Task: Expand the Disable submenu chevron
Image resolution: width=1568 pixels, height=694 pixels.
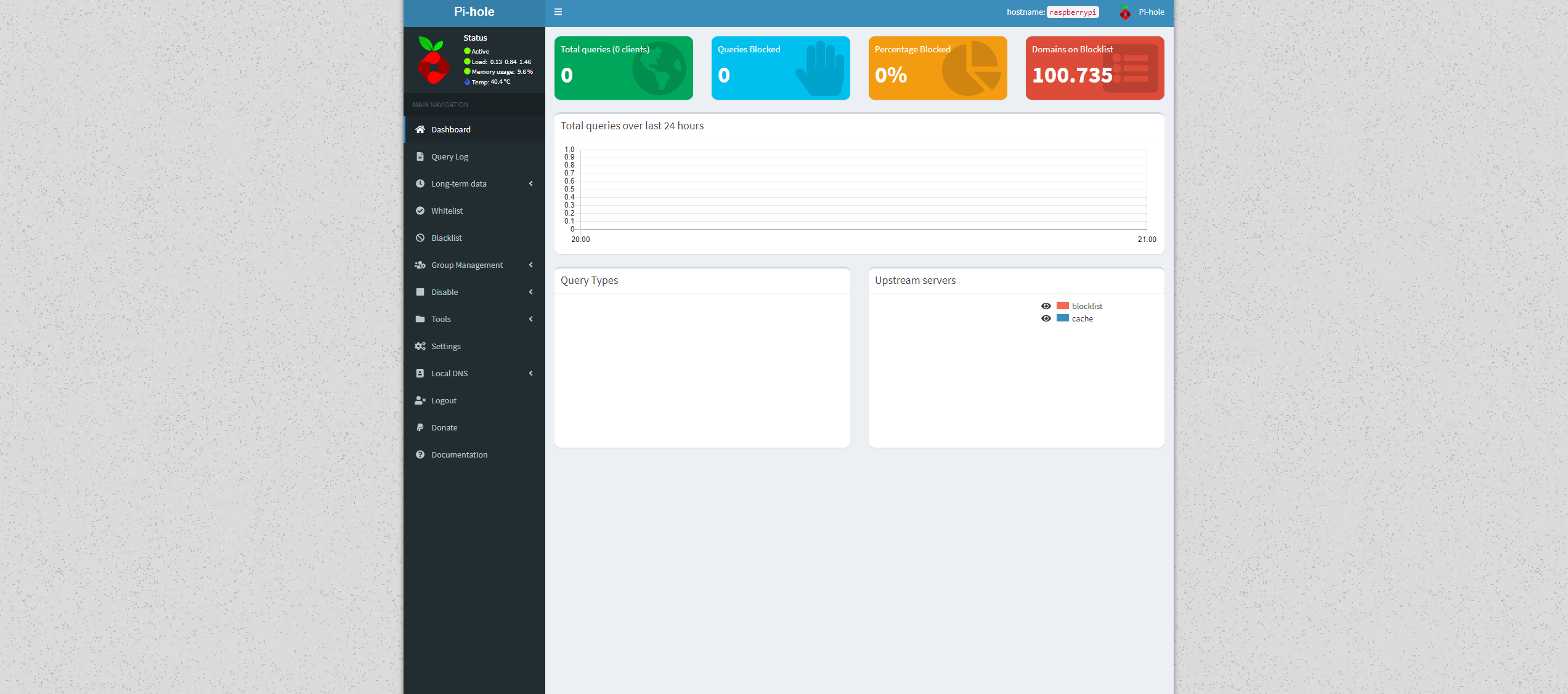Action: pos(531,292)
